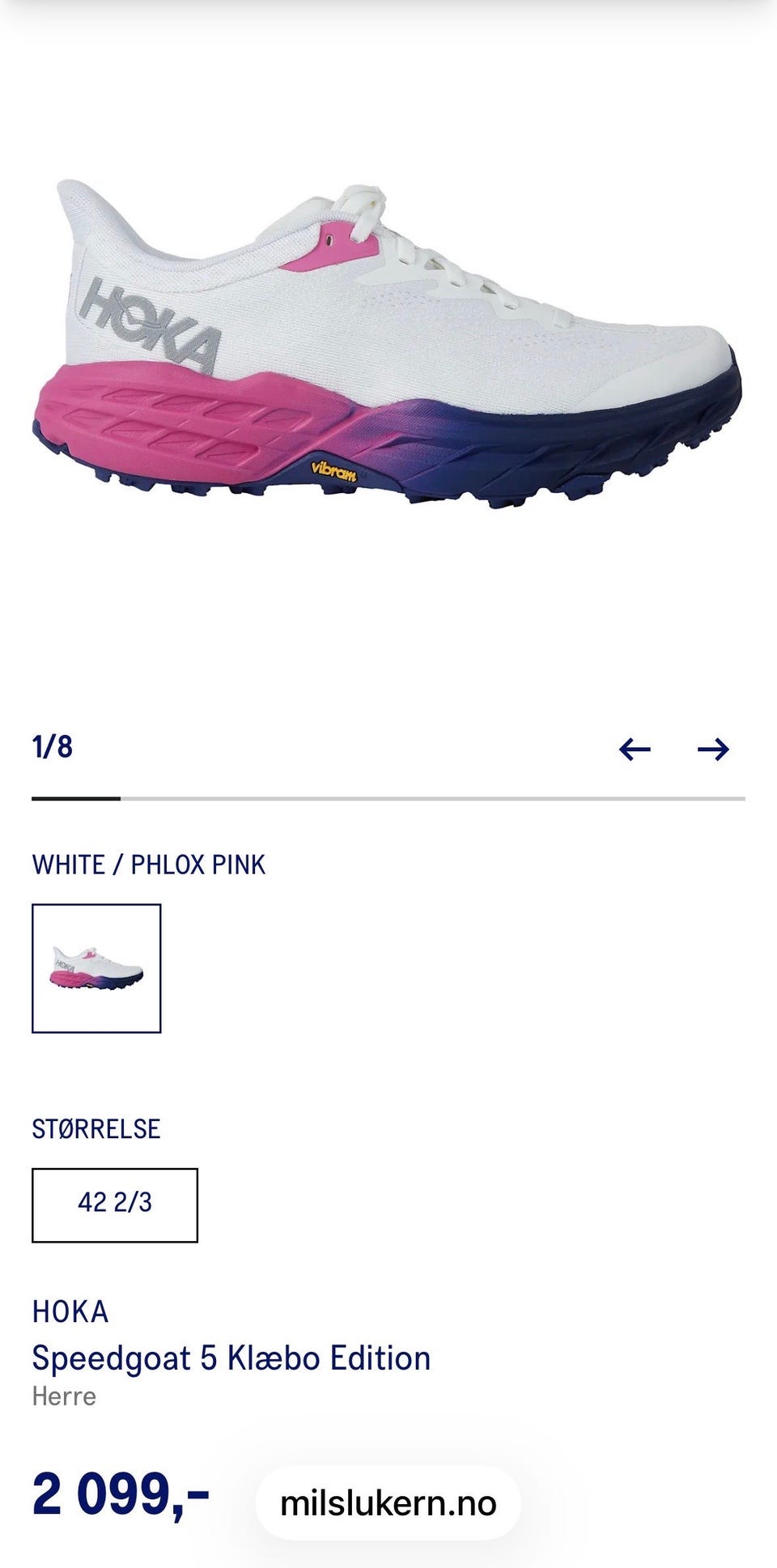Tap the WHITE / PHLOX PINK color label
The height and width of the screenshot is (1568, 777).
click(x=149, y=865)
